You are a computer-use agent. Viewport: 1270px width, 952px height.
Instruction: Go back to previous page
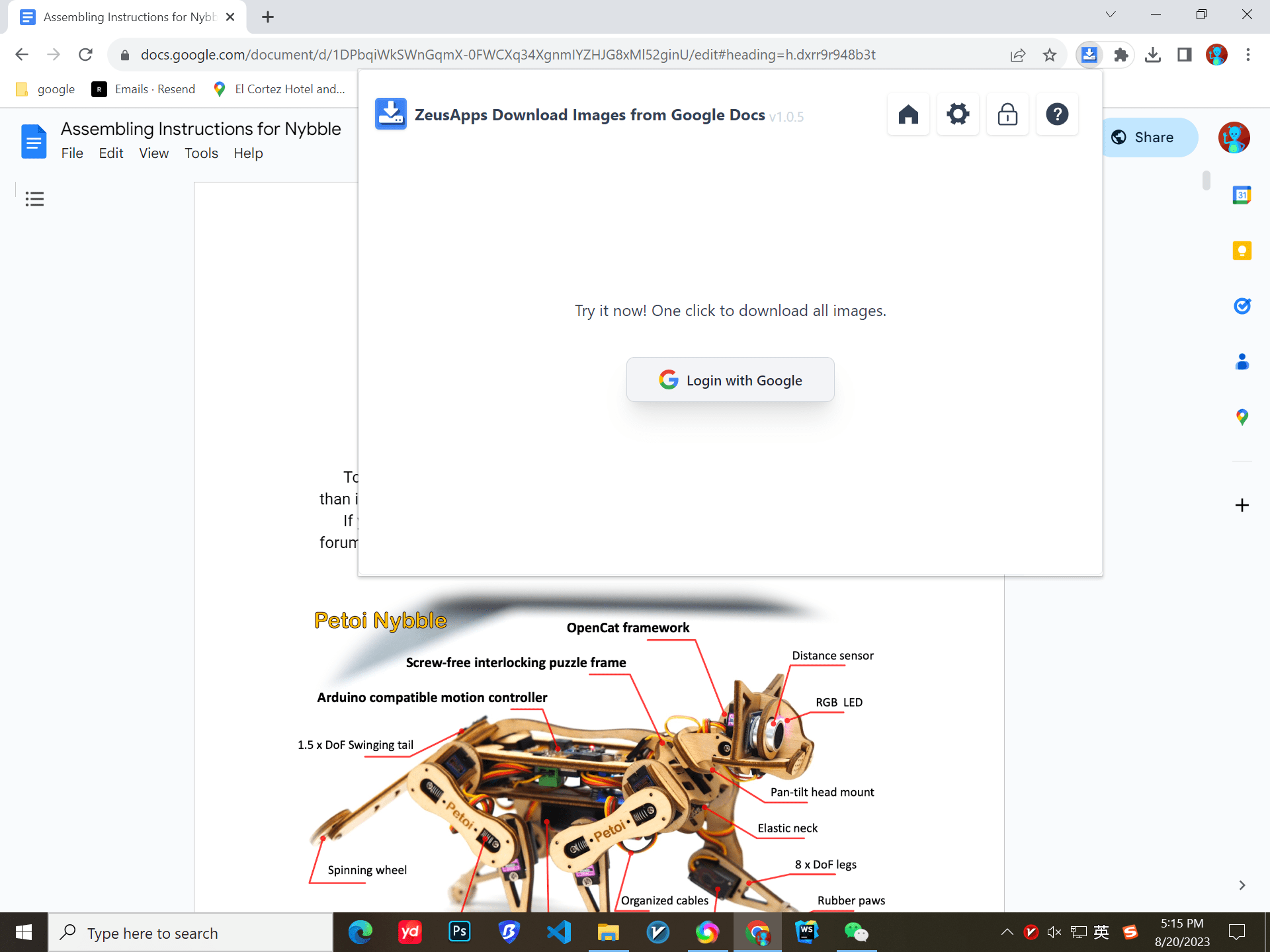[22, 55]
